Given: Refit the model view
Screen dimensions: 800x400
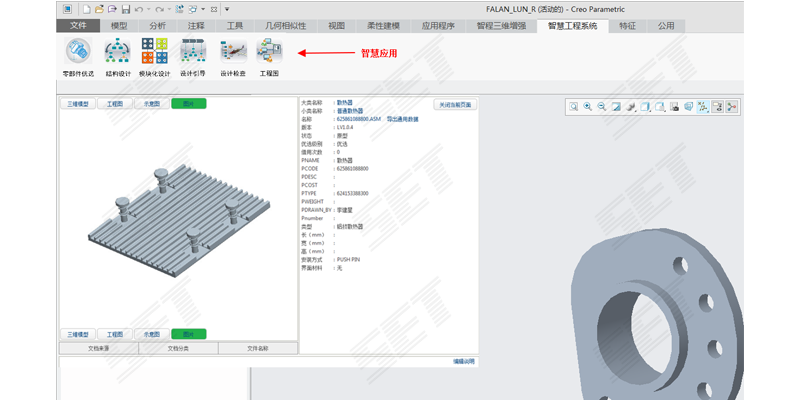Looking at the screenshot, I should [573, 106].
